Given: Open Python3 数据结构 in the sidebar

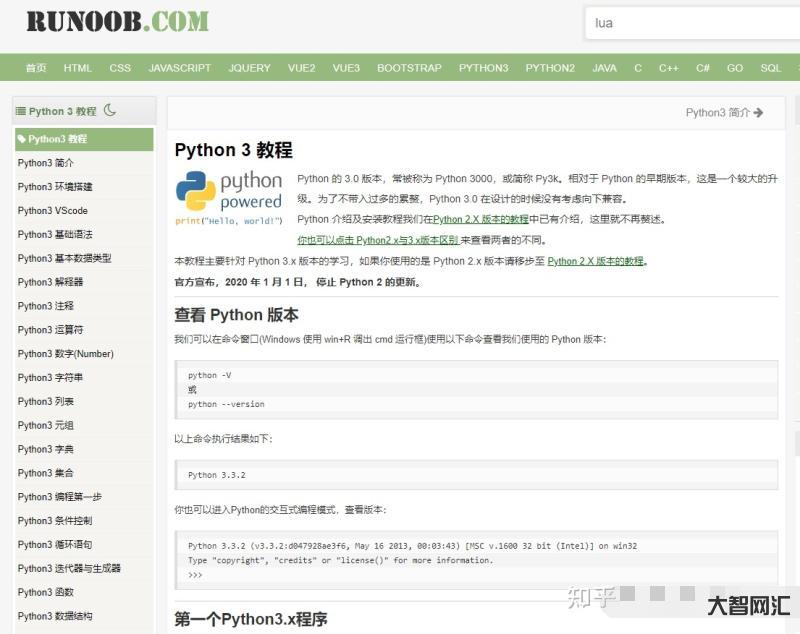Looking at the screenshot, I should [x=55, y=616].
